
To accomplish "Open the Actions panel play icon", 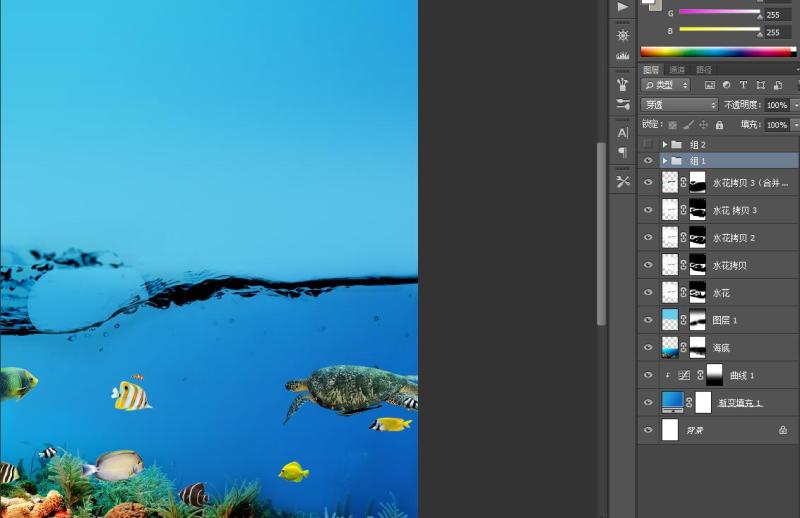I will [622, 7].
